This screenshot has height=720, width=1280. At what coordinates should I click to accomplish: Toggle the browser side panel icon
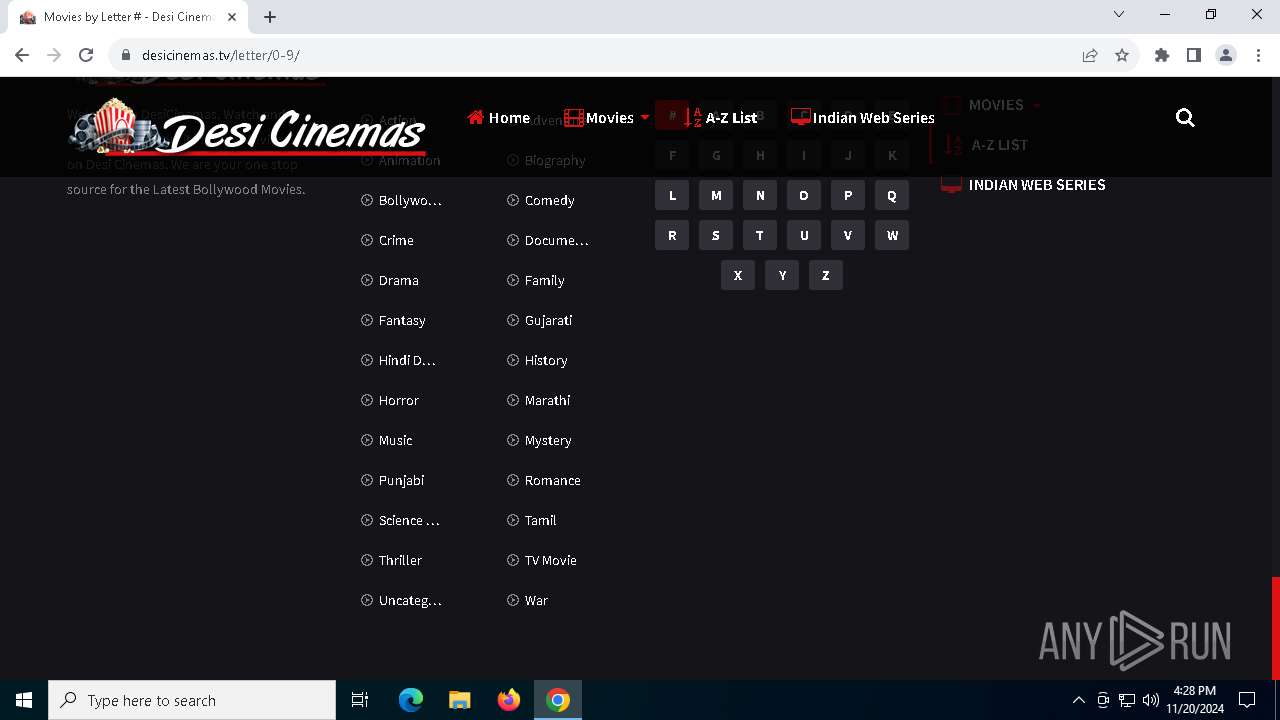(x=1194, y=55)
